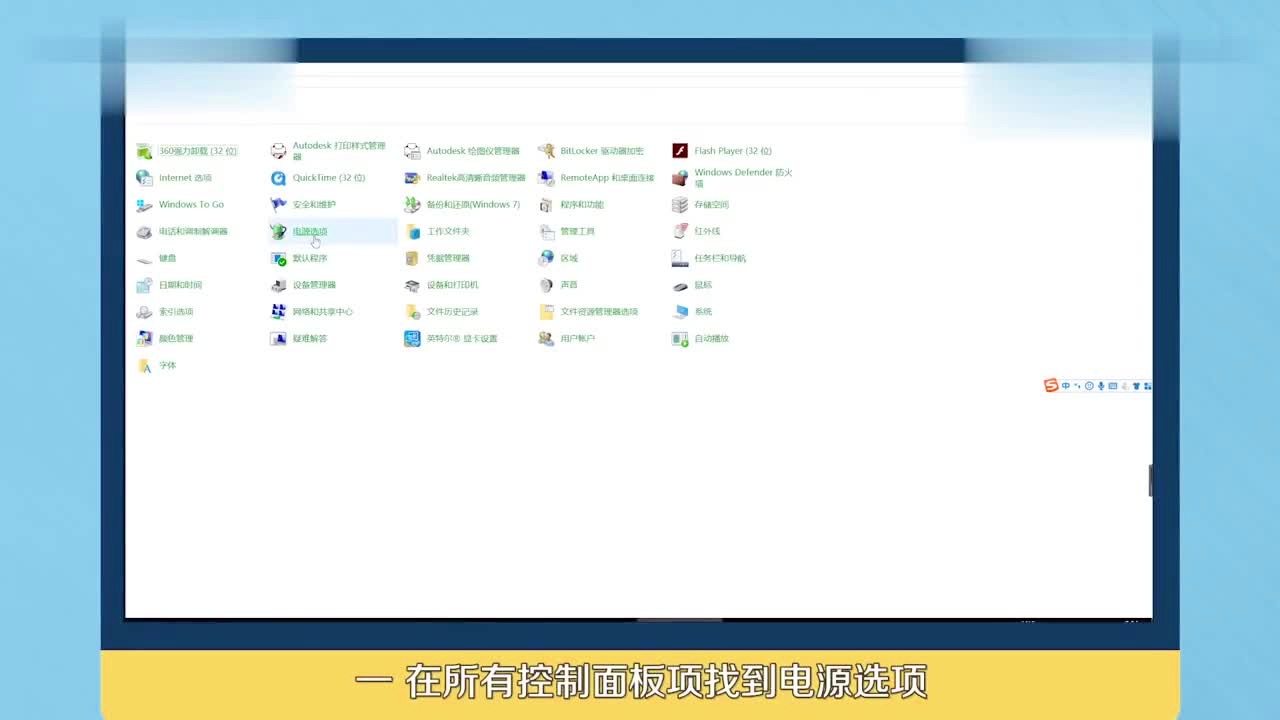Open 日期和时间 icon
Viewport: 1280px width, 720px height.
pos(144,285)
